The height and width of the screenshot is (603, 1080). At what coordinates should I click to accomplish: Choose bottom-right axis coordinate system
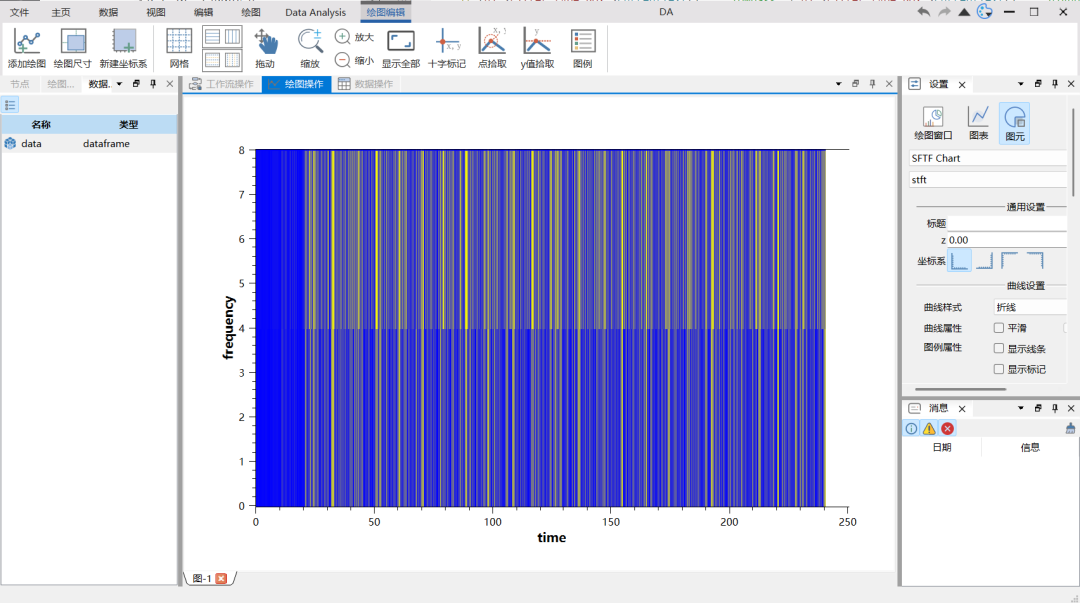(985, 260)
